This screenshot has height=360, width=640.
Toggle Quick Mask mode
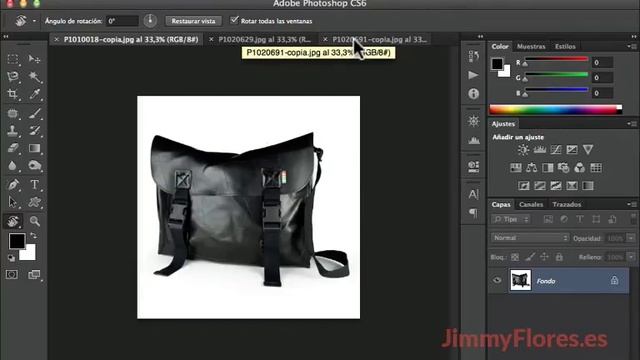(12, 274)
